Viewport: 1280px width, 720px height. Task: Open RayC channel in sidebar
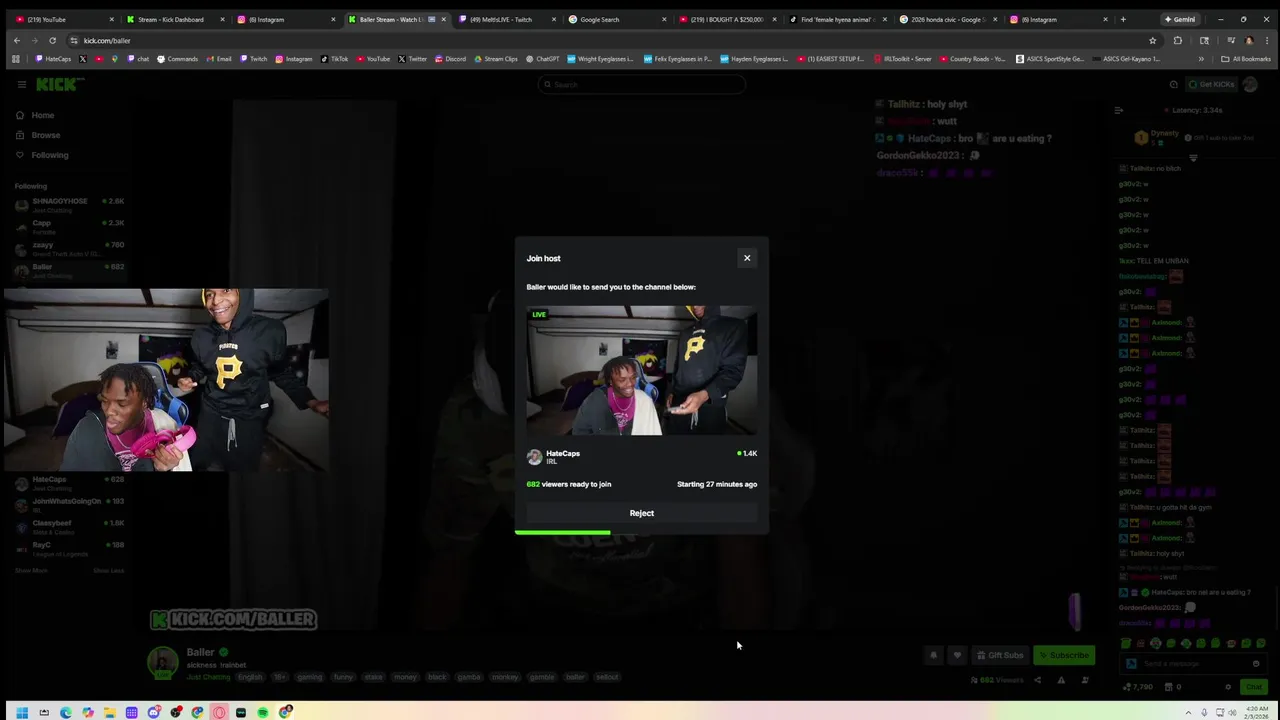[x=68, y=548]
